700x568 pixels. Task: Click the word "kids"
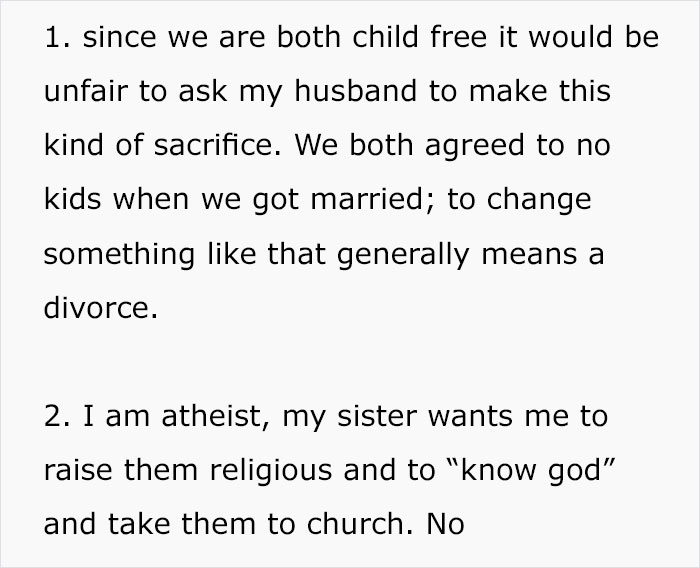[76, 197]
